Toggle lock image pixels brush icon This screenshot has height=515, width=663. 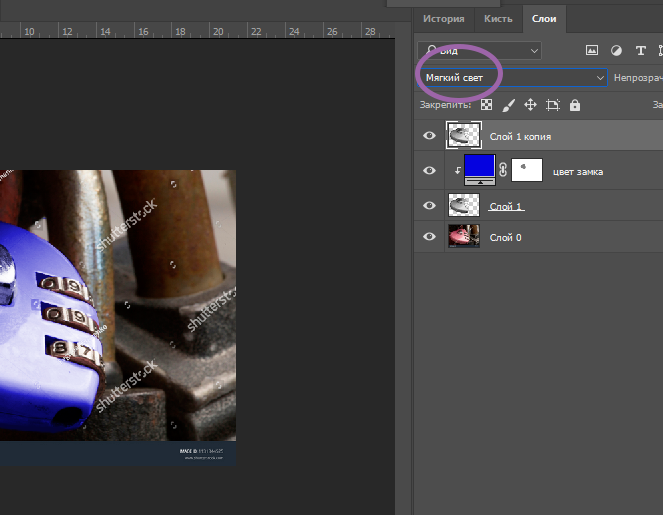coord(508,105)
